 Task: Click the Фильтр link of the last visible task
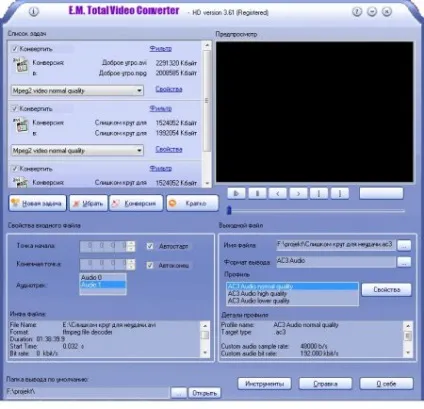click(x=161, y=169)
